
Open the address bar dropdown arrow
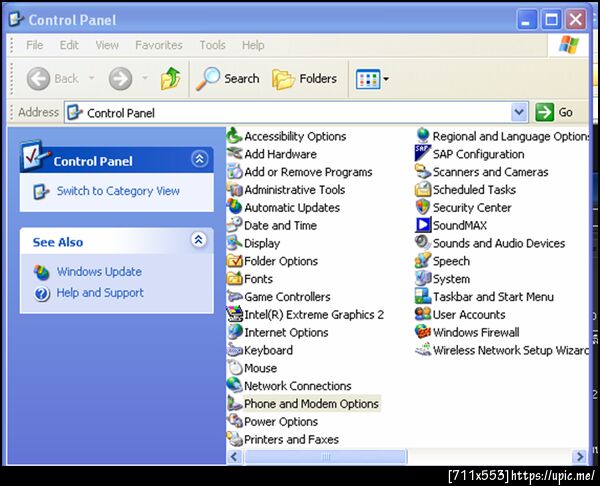click(519, 112)
